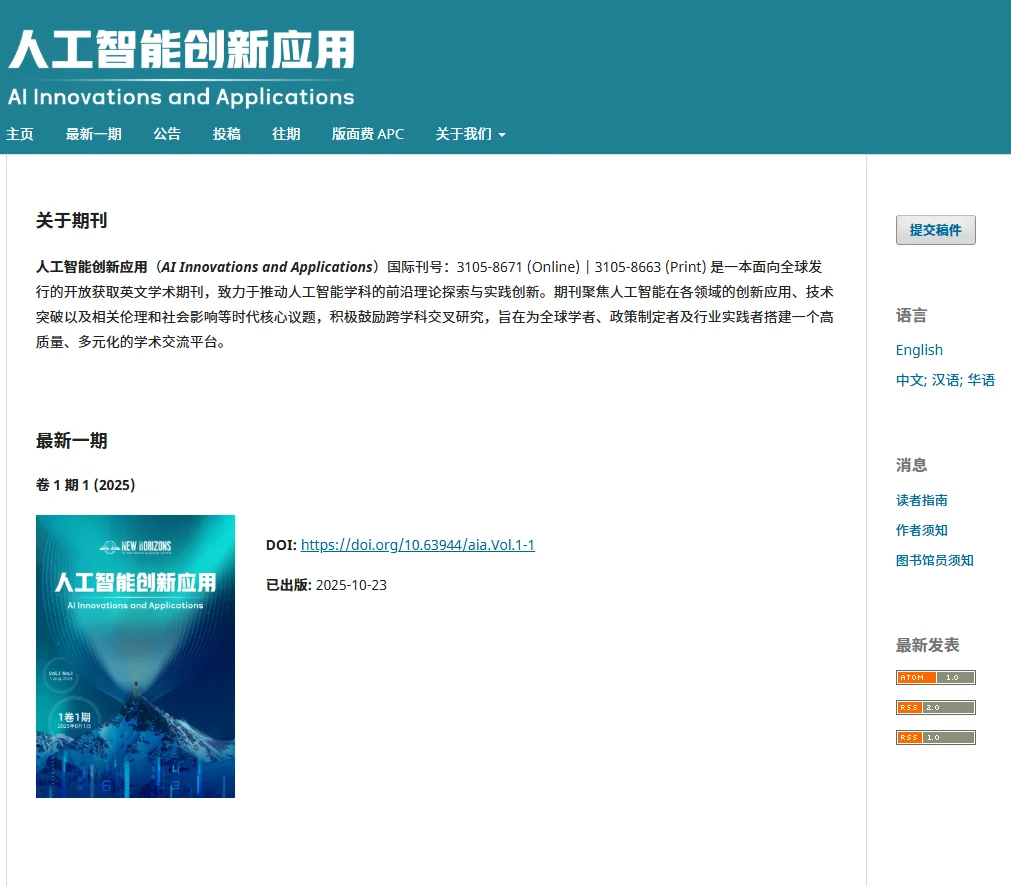Switch language to English
The image size is (1011, 886).
coord(919,350)
